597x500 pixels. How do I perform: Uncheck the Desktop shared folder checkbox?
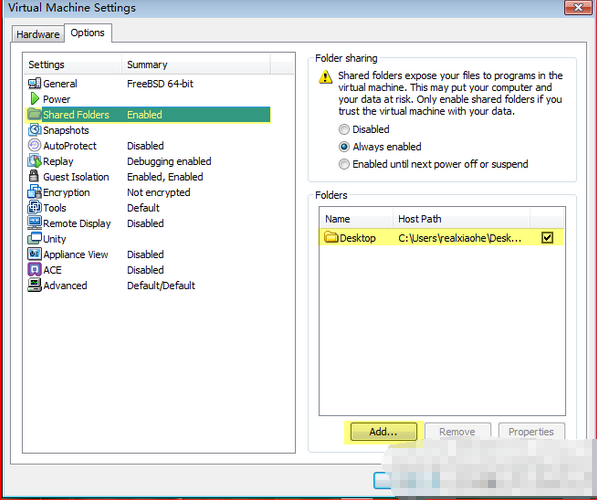click(x=547, y=238)
